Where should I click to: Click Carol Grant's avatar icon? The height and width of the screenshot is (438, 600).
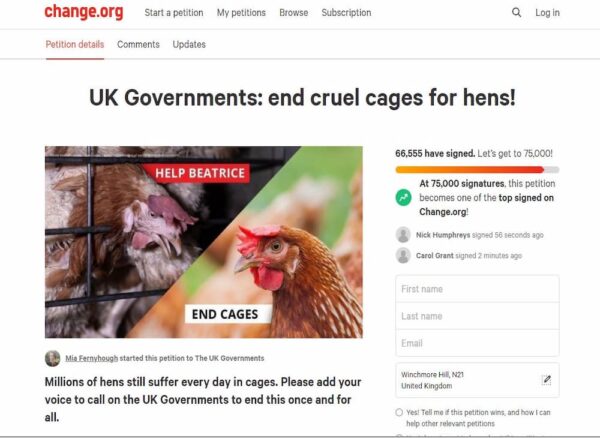click(403, 256)
